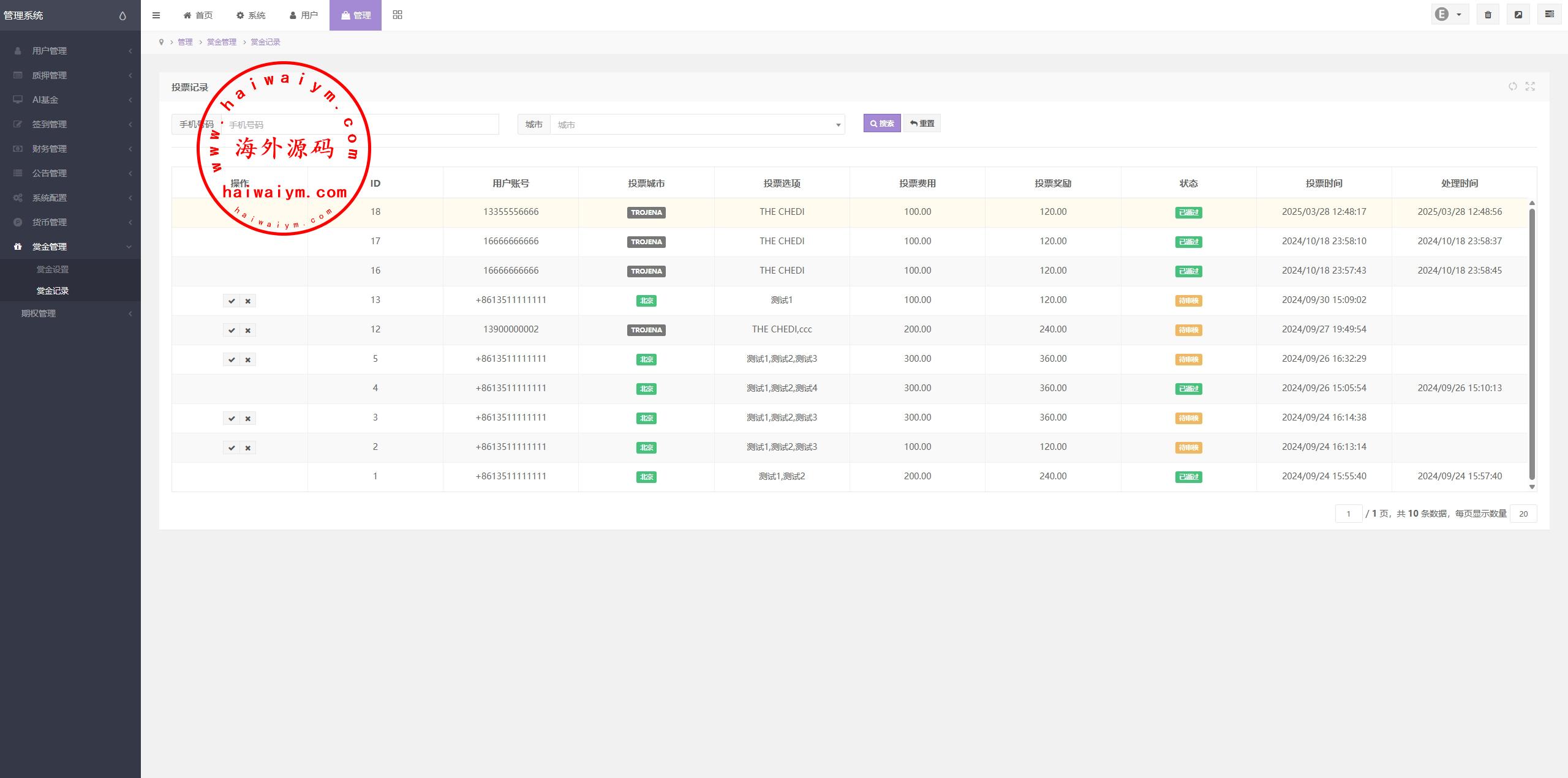Click the grid squares icon in top nav
Viewport: 1568px width, 778px height.
coord(398,15)
